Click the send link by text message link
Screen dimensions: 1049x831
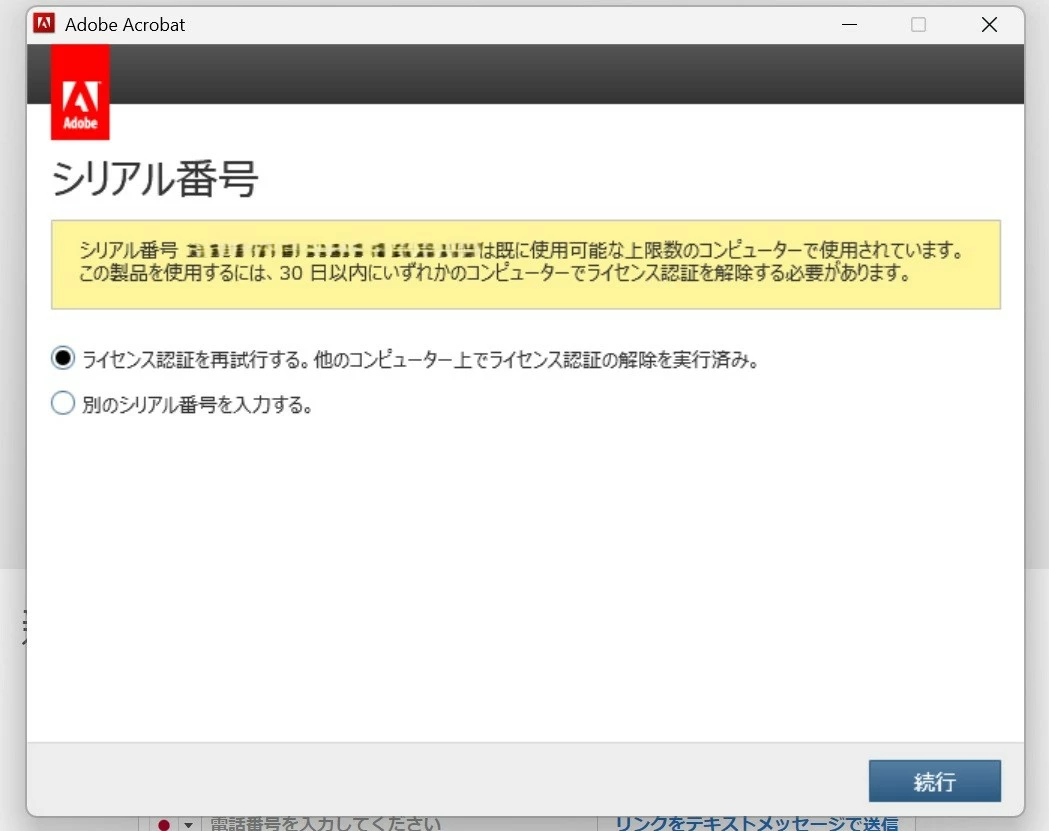756,824
